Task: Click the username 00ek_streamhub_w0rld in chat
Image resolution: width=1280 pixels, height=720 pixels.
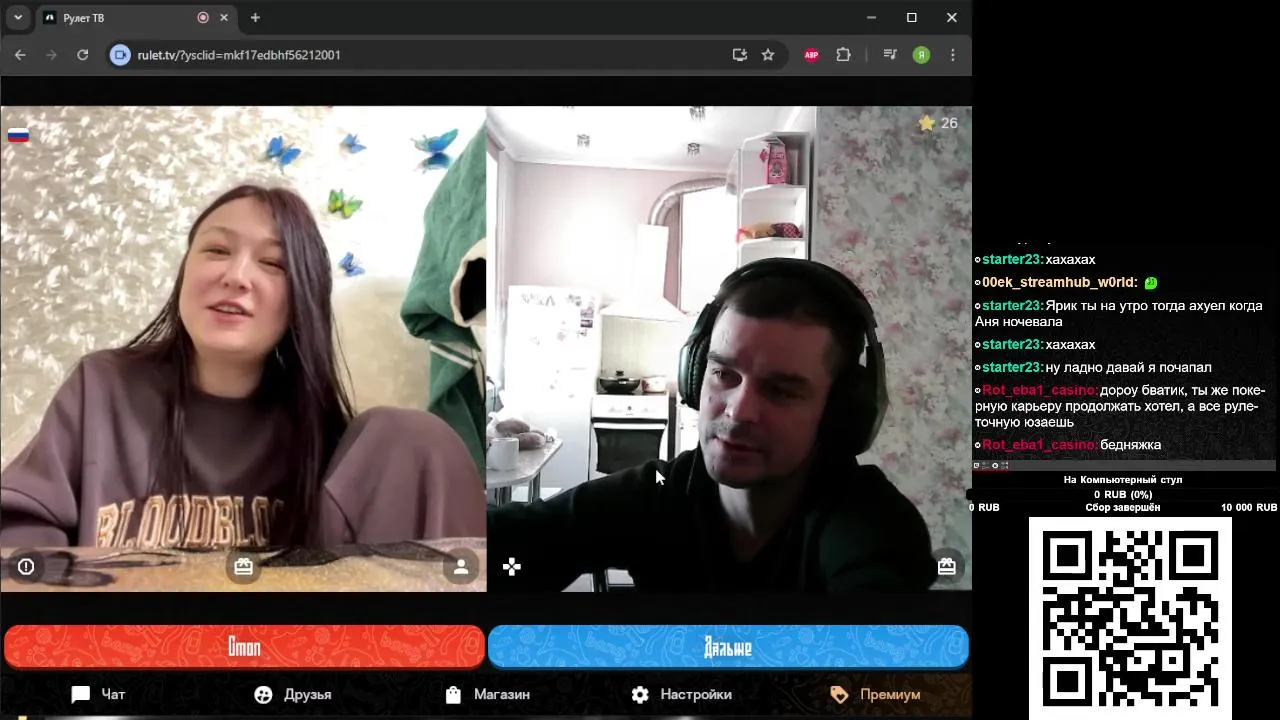Action: coord(1060,282)
